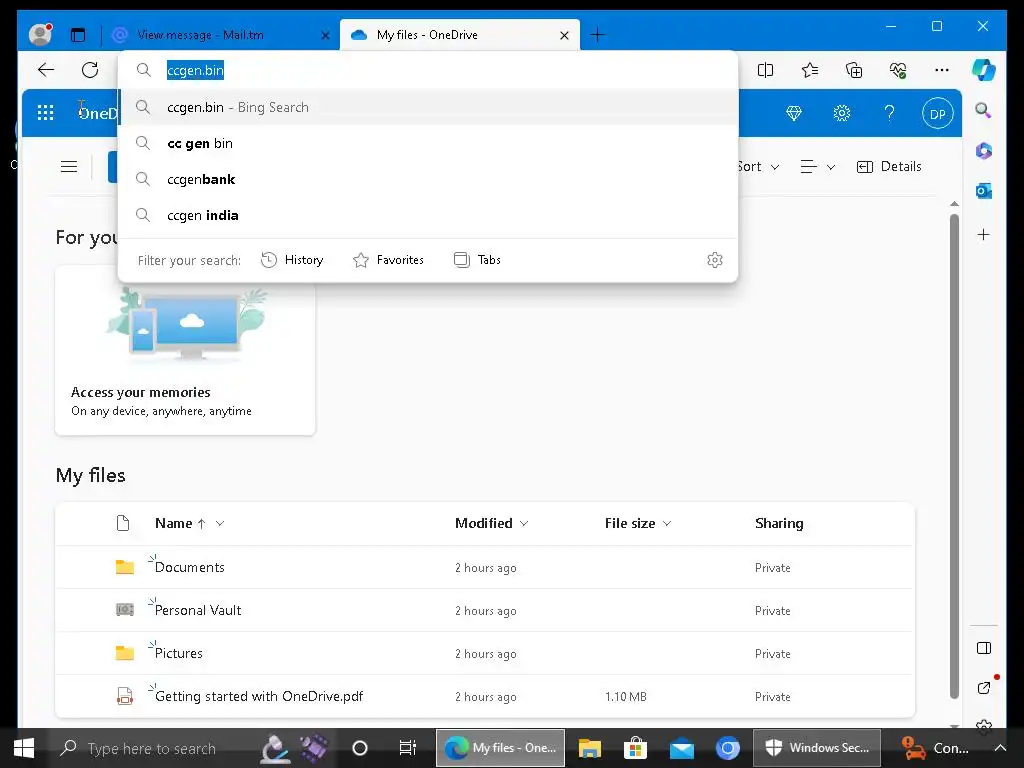This screenshot has height=768, width=1024.
Task: Click the page vertical scrollbar thumb
Action: click(954, 456)
